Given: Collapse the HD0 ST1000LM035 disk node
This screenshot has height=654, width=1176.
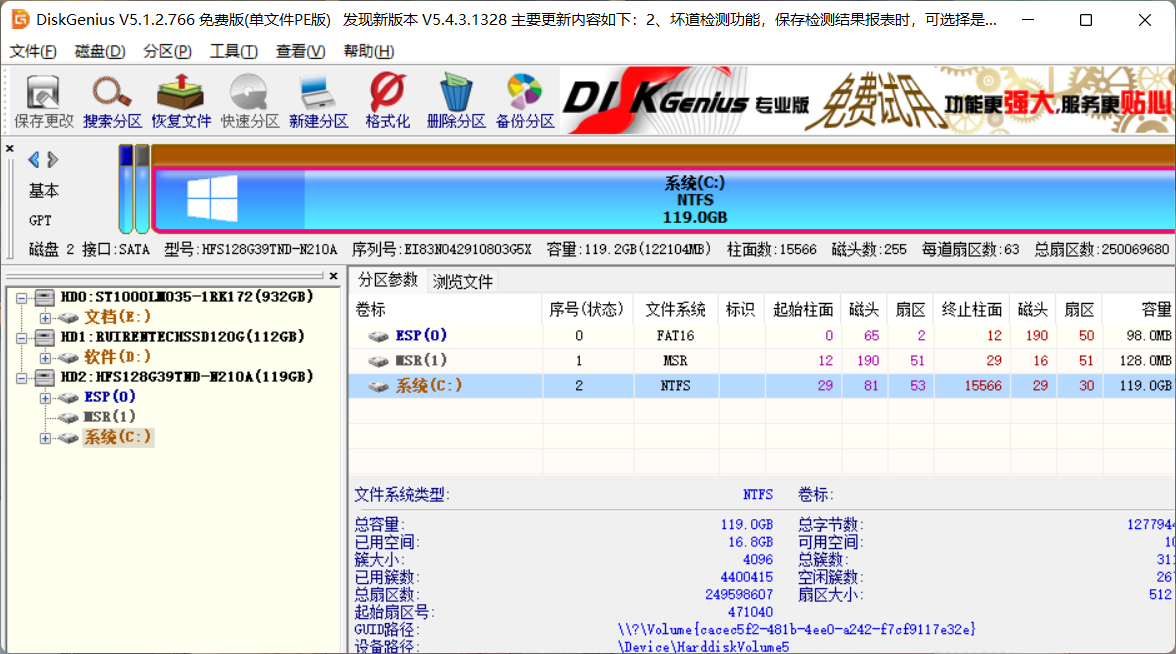Looking at the screenshot, I should (x=22, y=297).
